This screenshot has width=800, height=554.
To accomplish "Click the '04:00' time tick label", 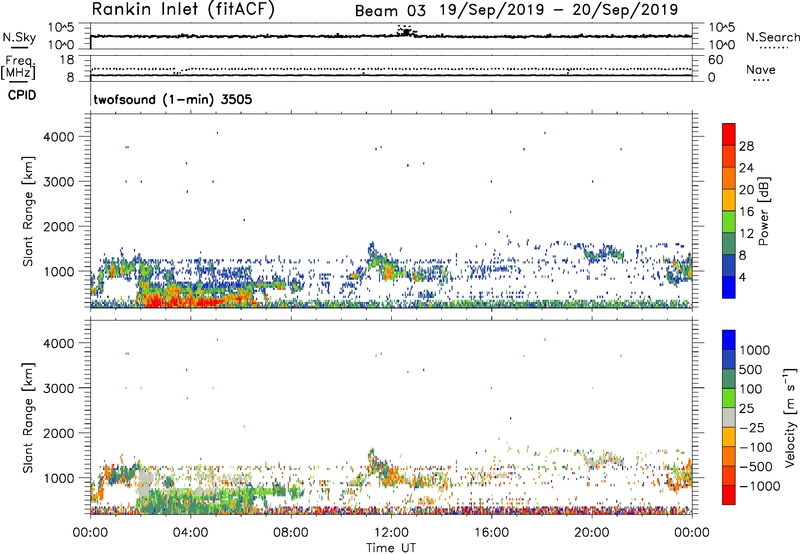I will 190,533.
